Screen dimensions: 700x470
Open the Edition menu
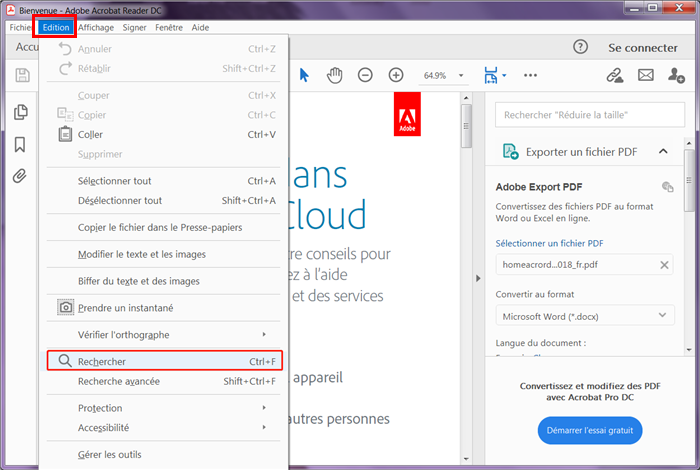56,27
